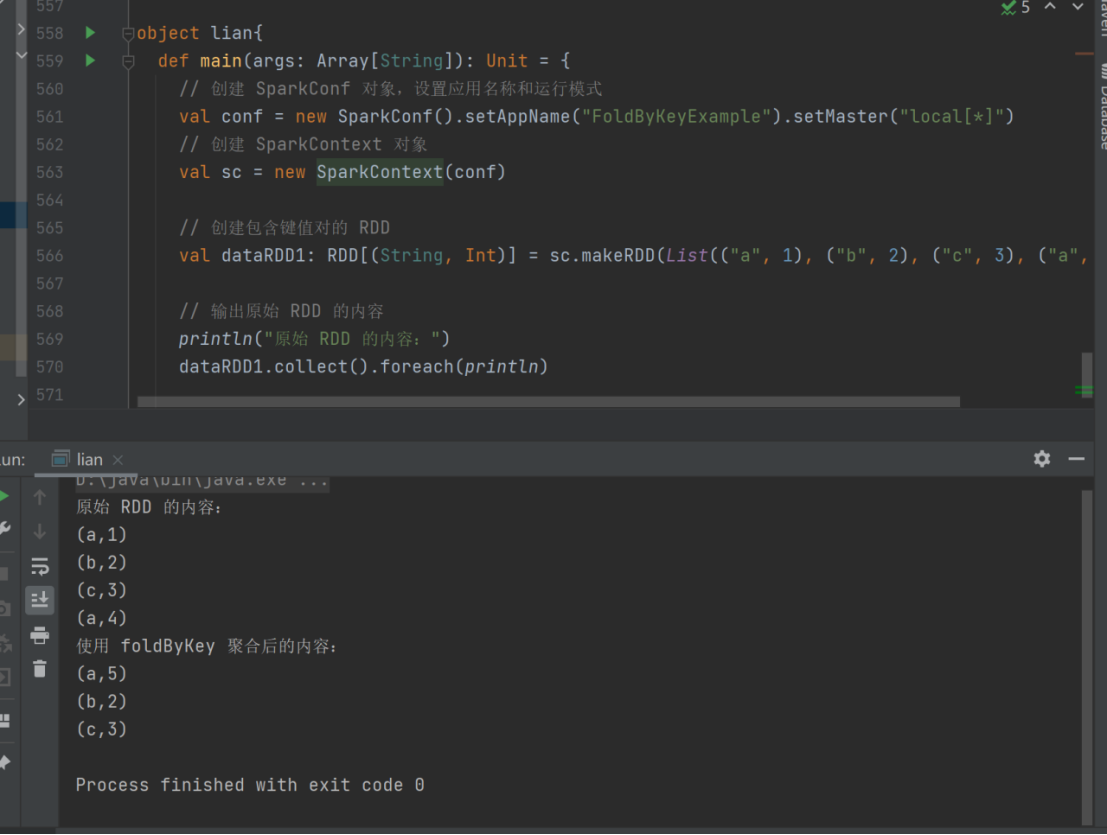
Task: Click the Down the Stack Trace arrow
Action: click(40, 531)
